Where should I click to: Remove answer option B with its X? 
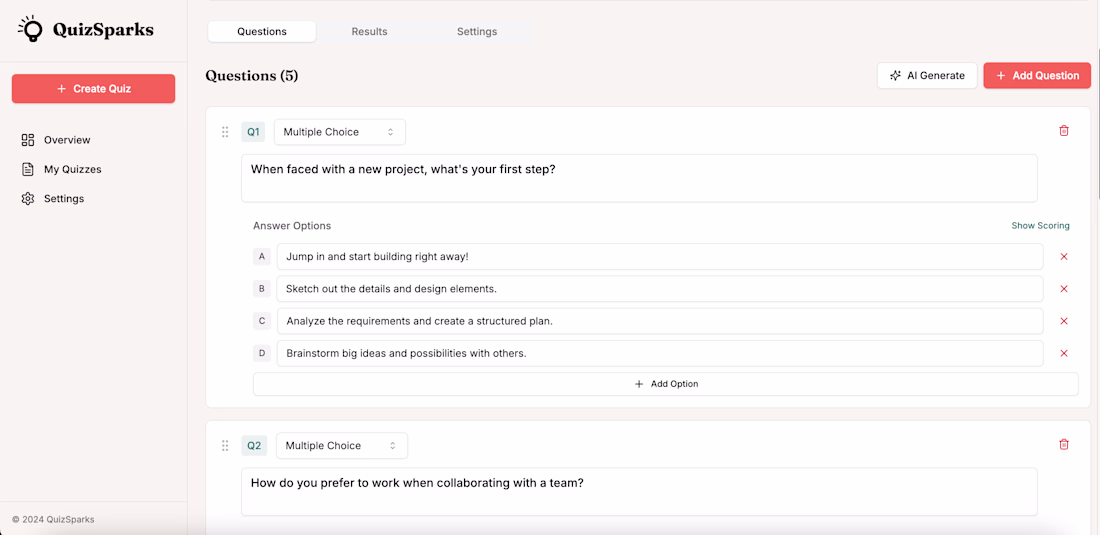pos(1064,289)
